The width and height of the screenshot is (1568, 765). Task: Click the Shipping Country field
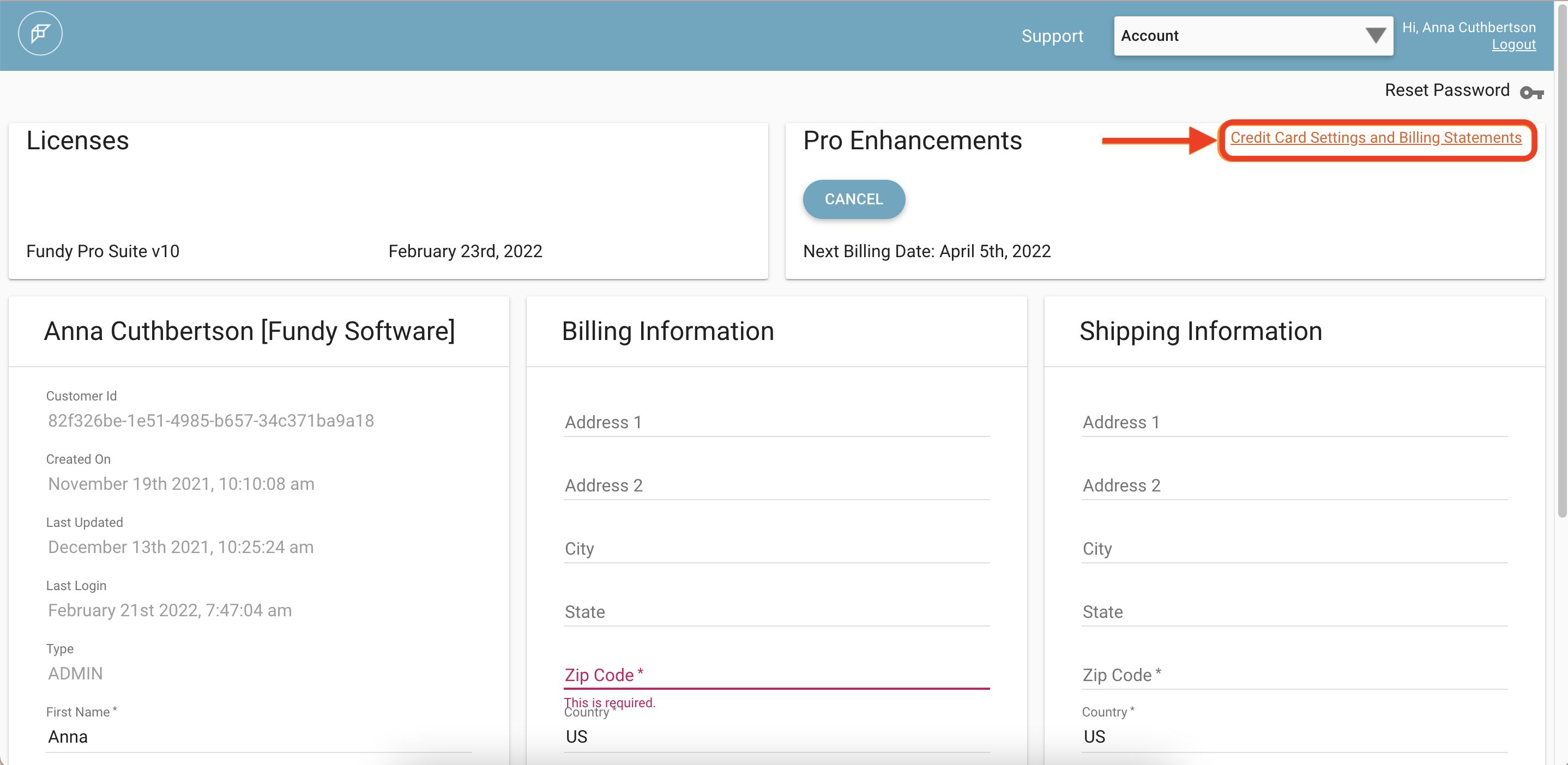coord(1294,737)
